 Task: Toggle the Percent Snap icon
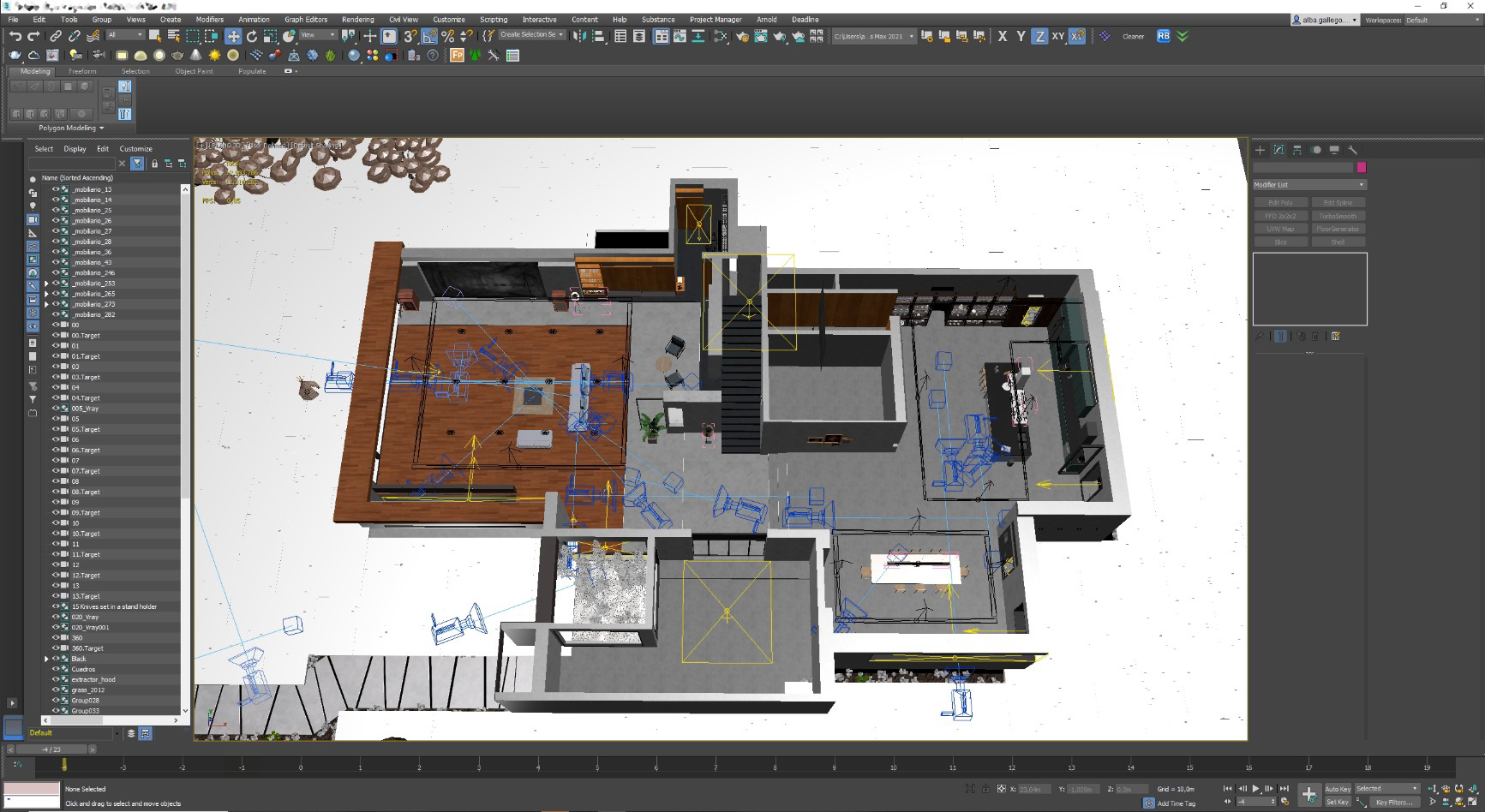[x=447, y=36]
